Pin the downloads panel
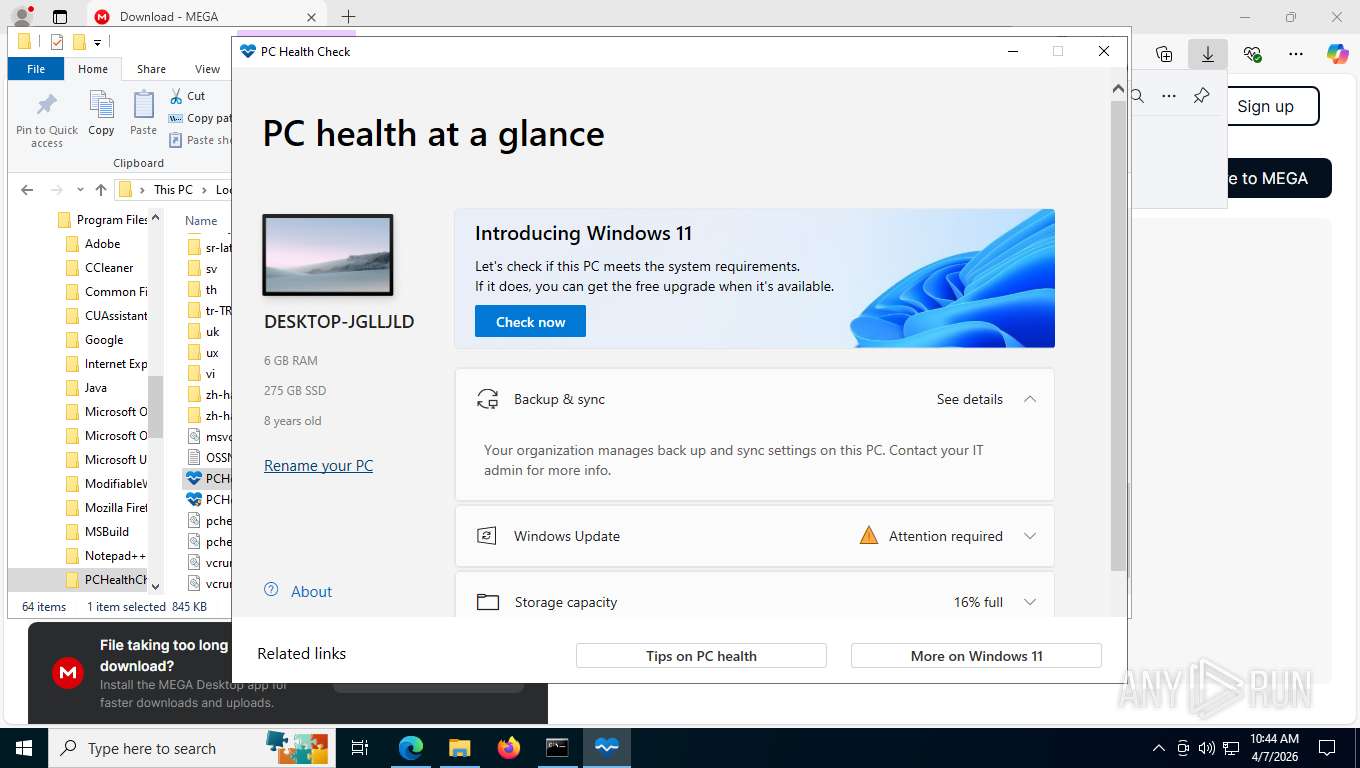This screenshot has height=768, width=1360. (x=1201, y=95)
